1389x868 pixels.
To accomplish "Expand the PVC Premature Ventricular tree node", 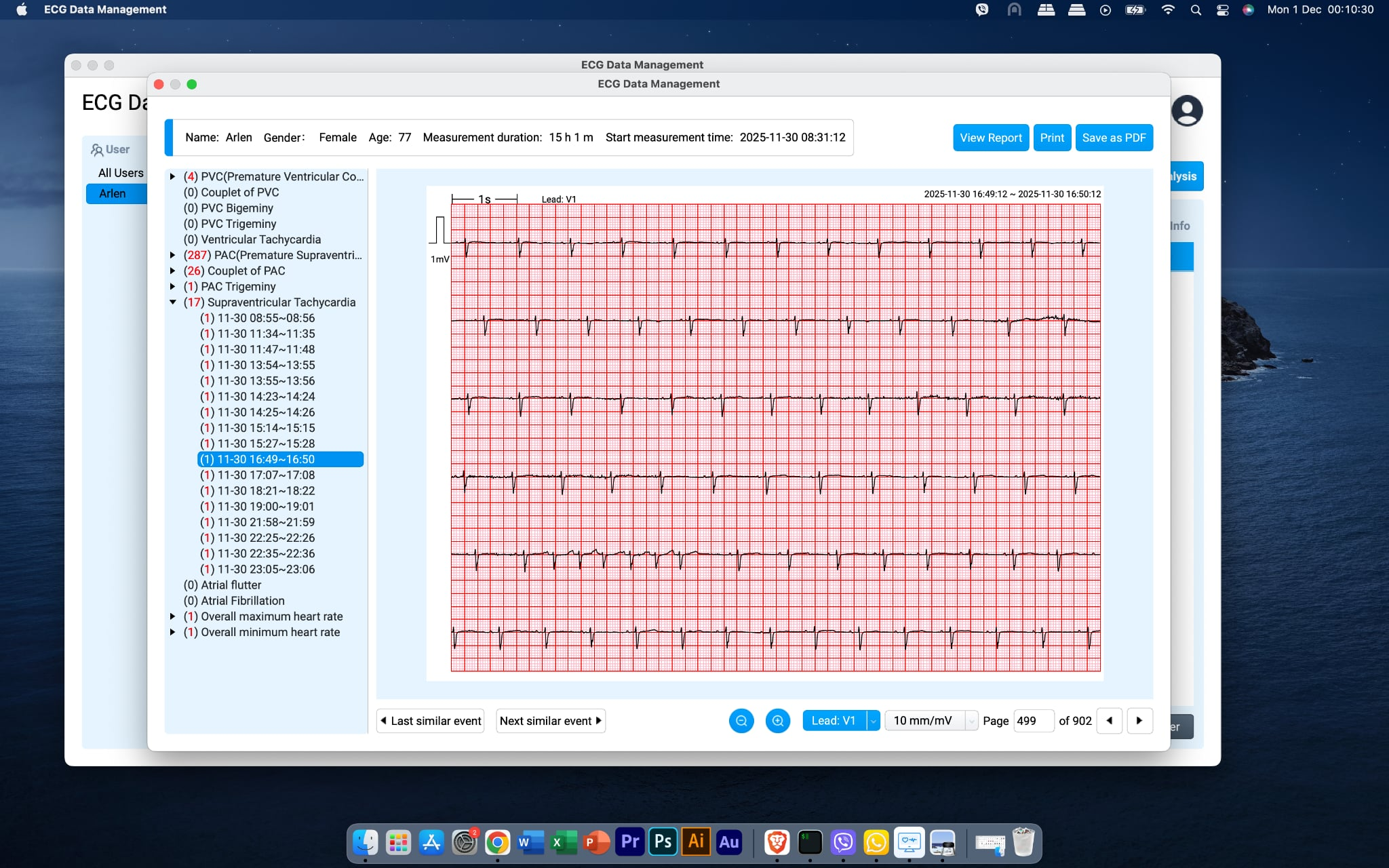I will (173, 176).
